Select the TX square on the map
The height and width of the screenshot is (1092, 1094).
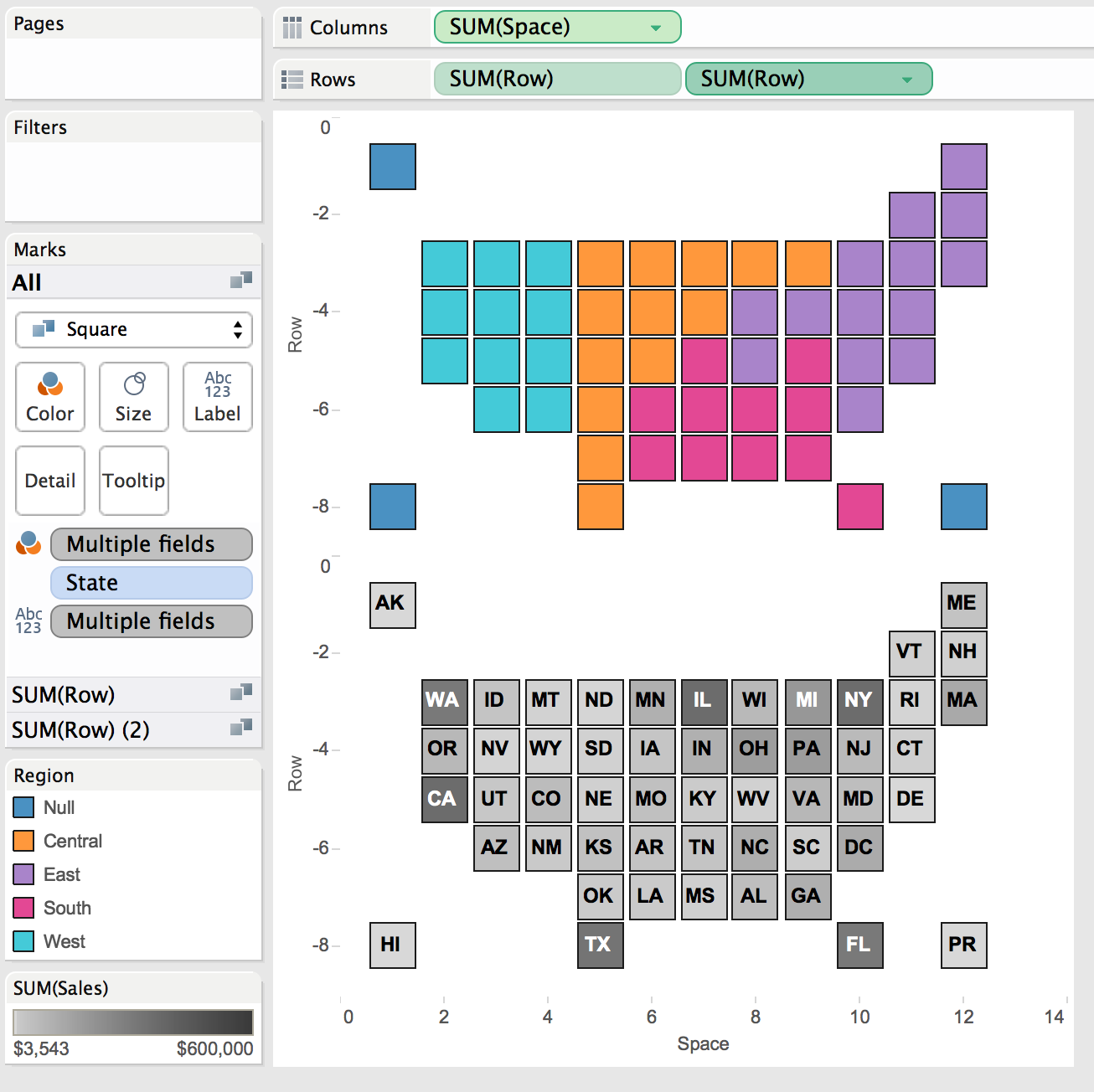pyautogui.click(x=600, y=945)
